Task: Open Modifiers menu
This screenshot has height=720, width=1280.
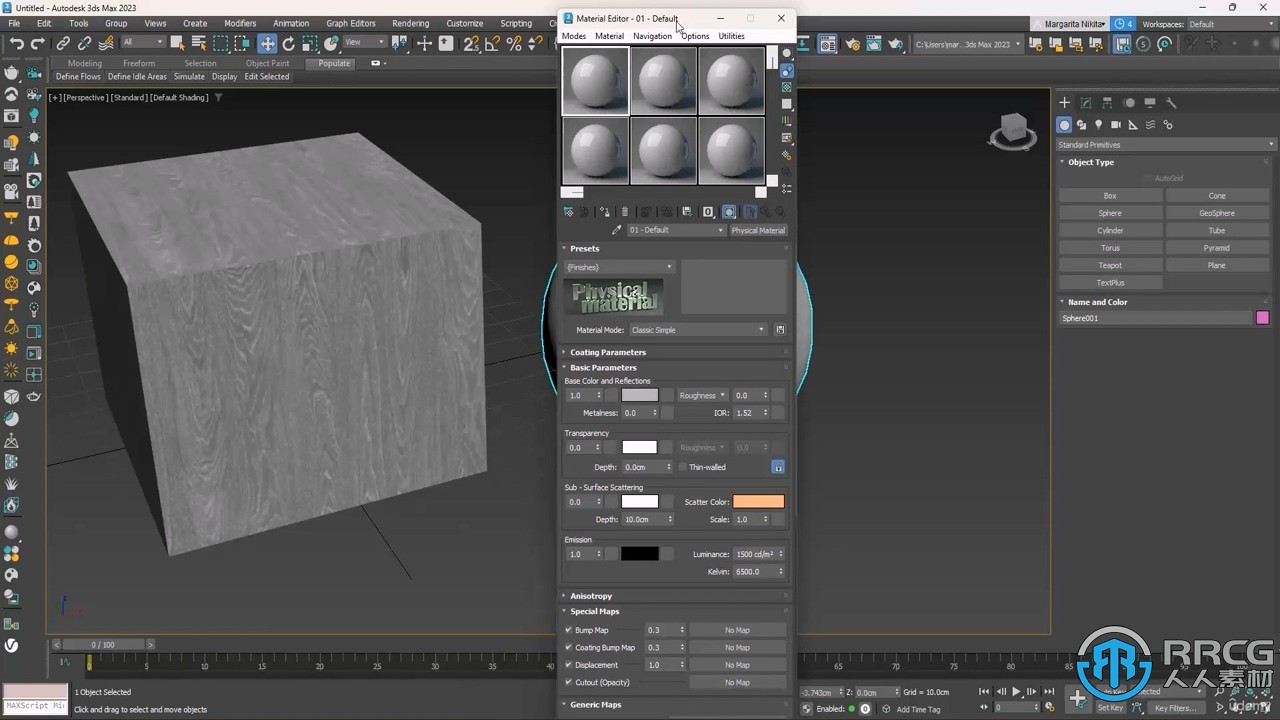Action: pyautogui.click(x=240, y=23)
